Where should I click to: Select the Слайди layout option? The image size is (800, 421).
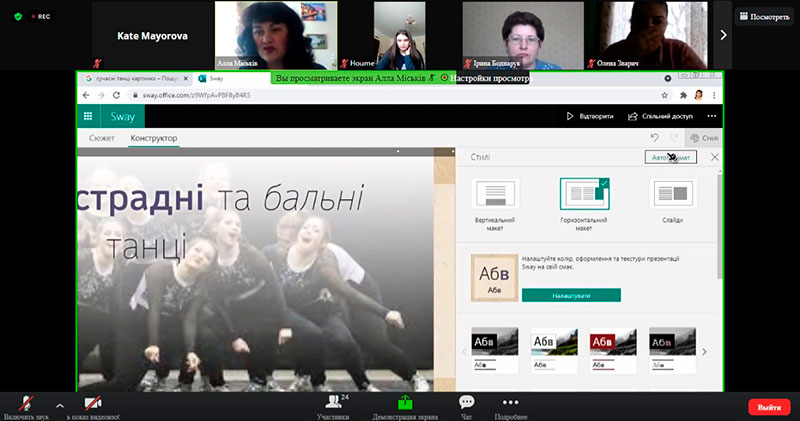pos(672,201)
